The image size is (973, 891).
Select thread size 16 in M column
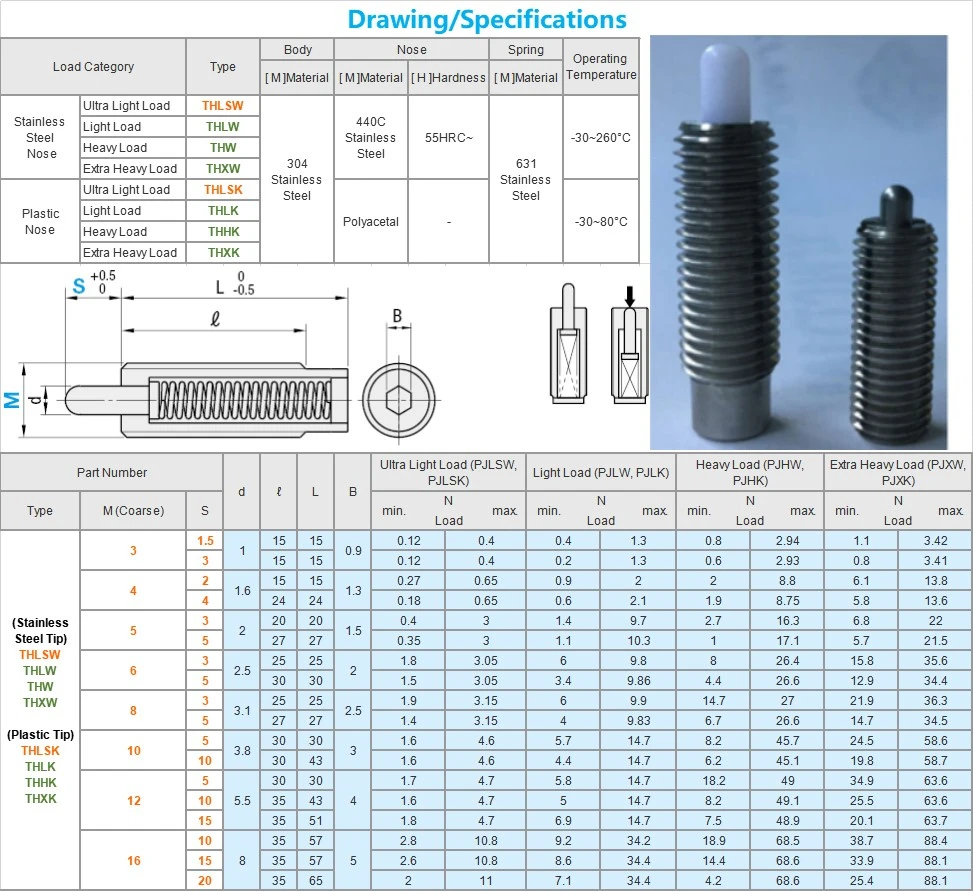(133, 861)
